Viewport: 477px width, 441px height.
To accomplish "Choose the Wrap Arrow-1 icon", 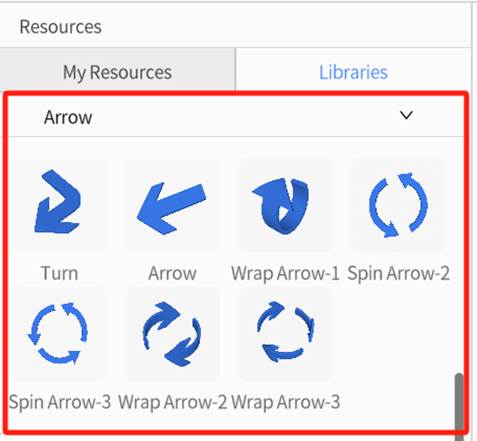I will pos(285,204).
